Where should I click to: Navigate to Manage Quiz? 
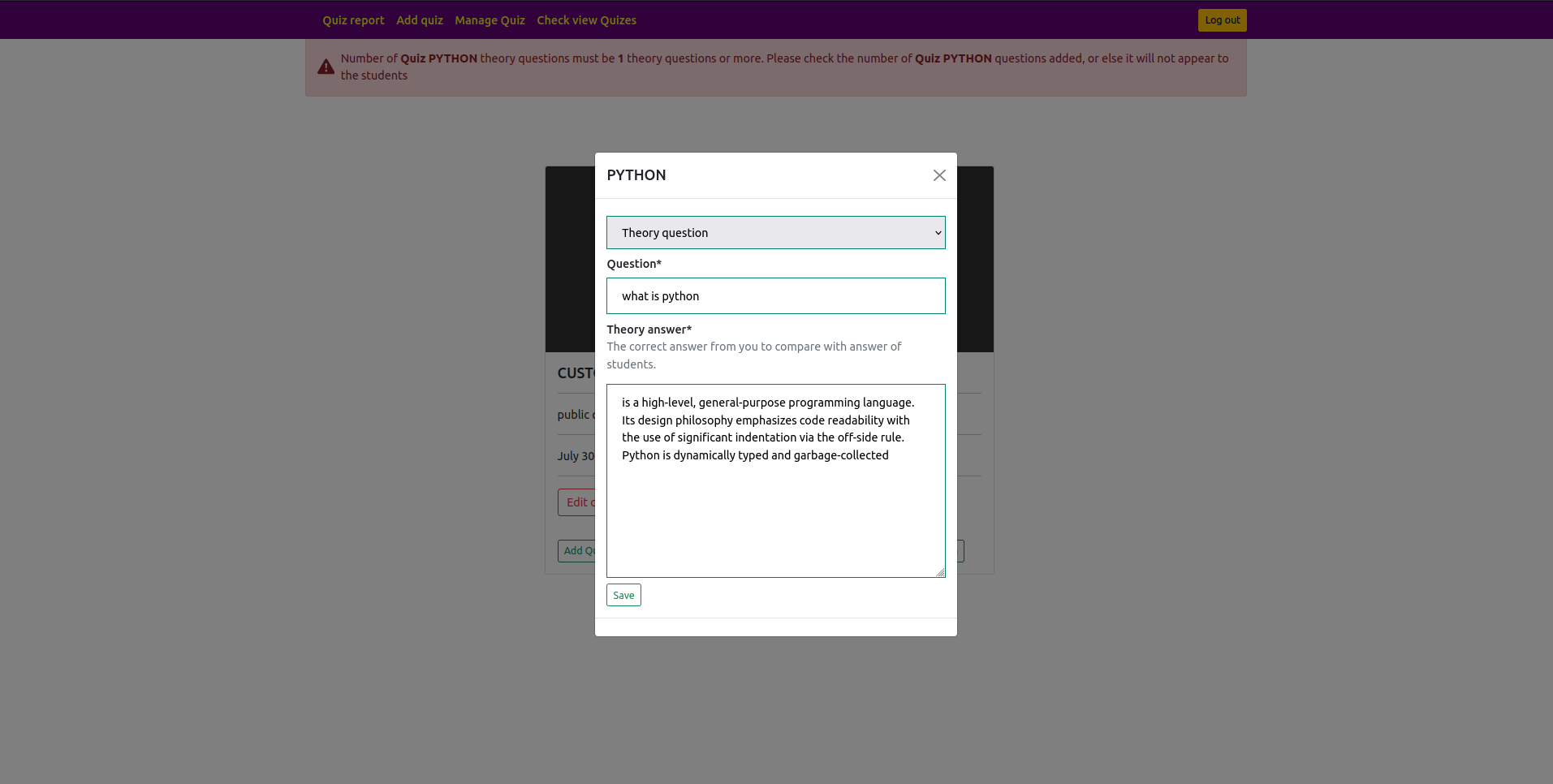click(x=490, y=19)
